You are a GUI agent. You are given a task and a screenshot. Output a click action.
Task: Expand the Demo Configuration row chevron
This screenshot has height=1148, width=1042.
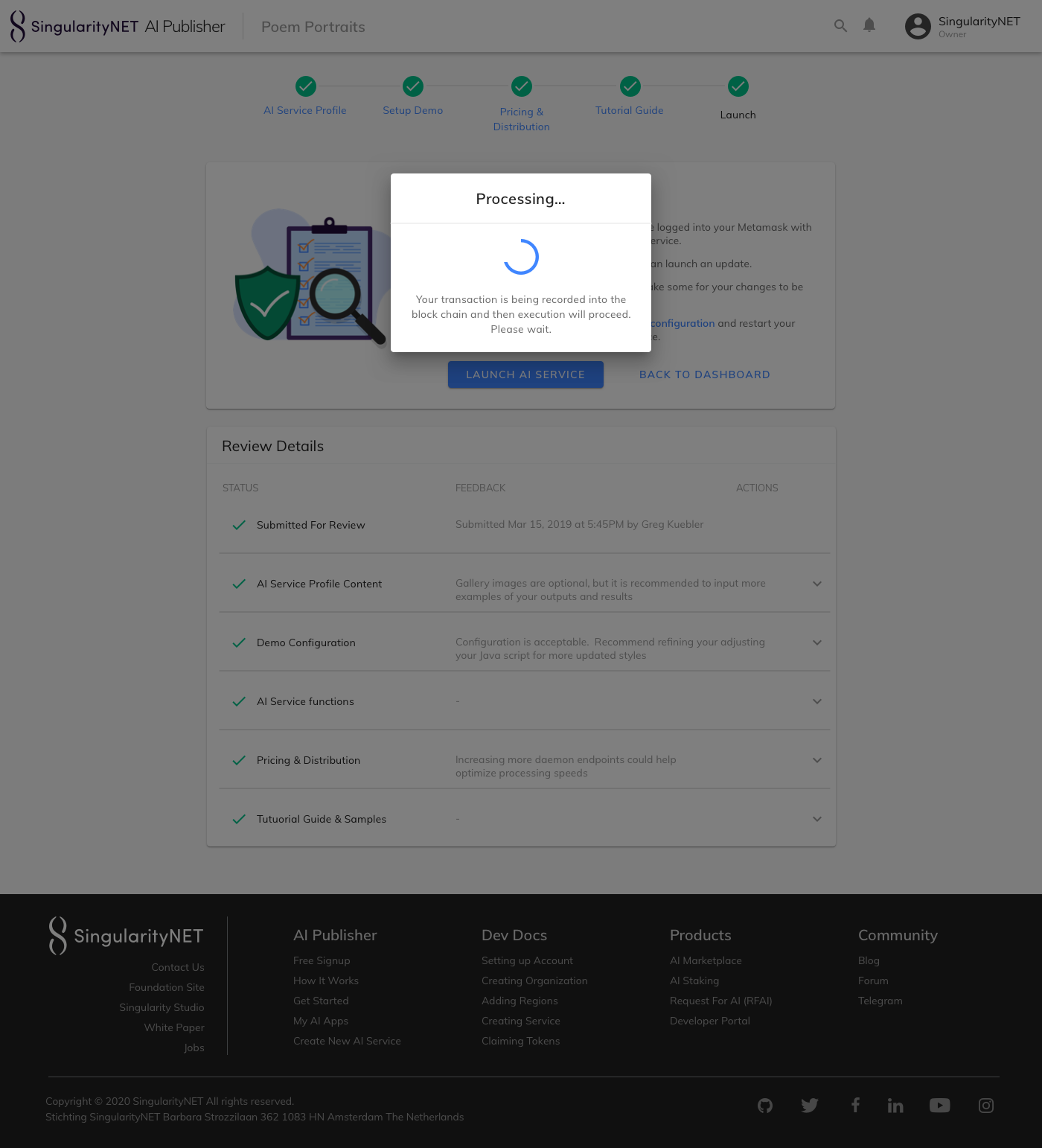[x=817, y=642]
